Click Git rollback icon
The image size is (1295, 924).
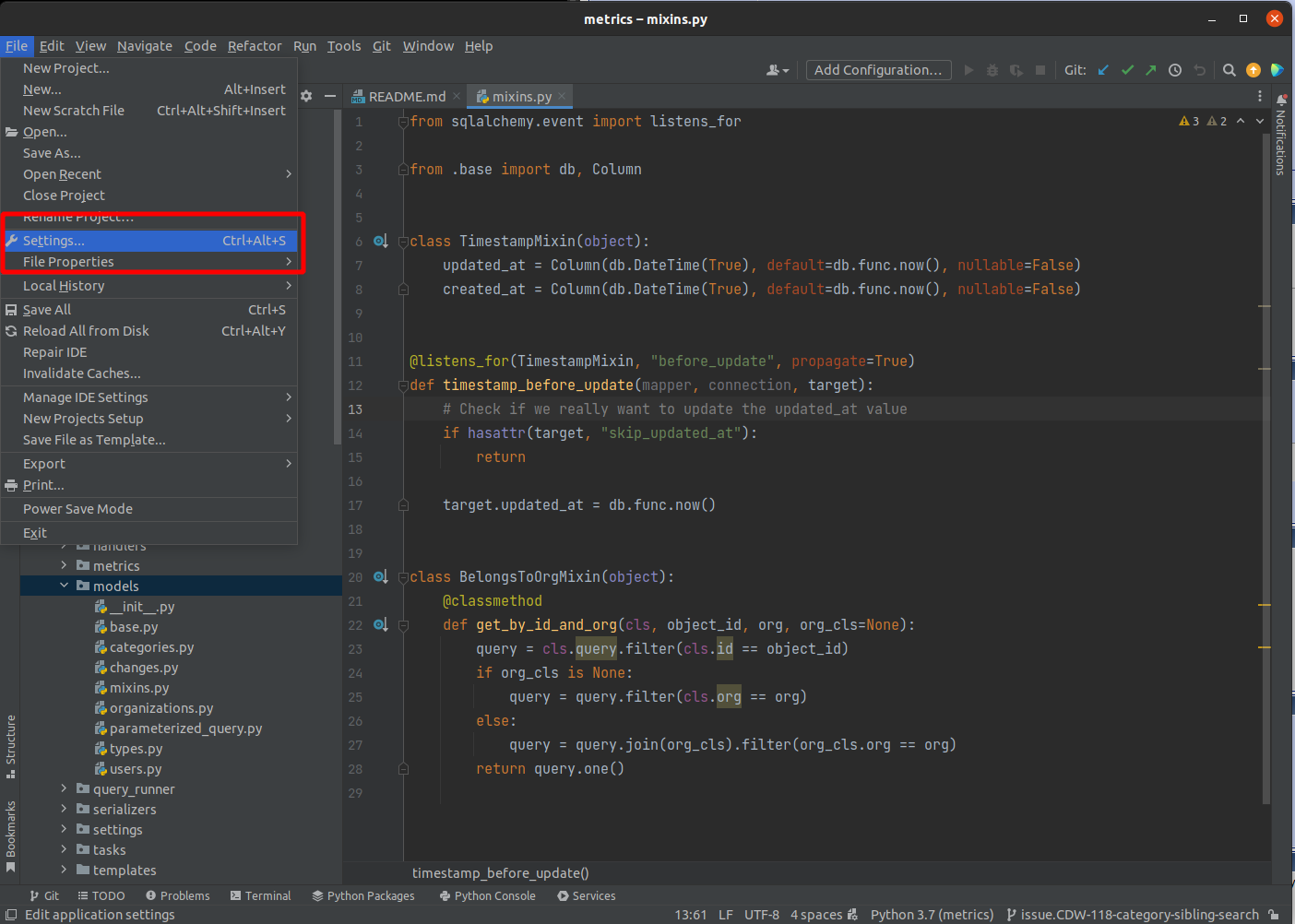(x=1199, y=70)
